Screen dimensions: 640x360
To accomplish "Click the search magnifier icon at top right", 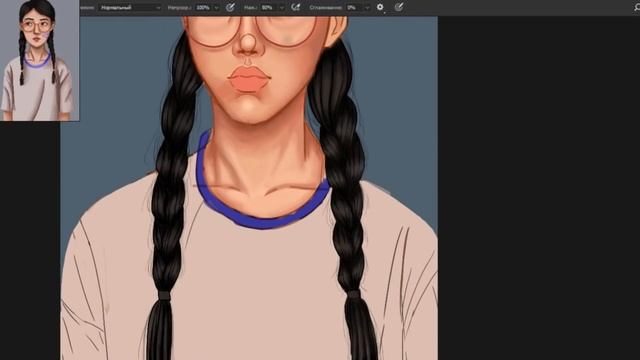I will (x=637, y=7).
